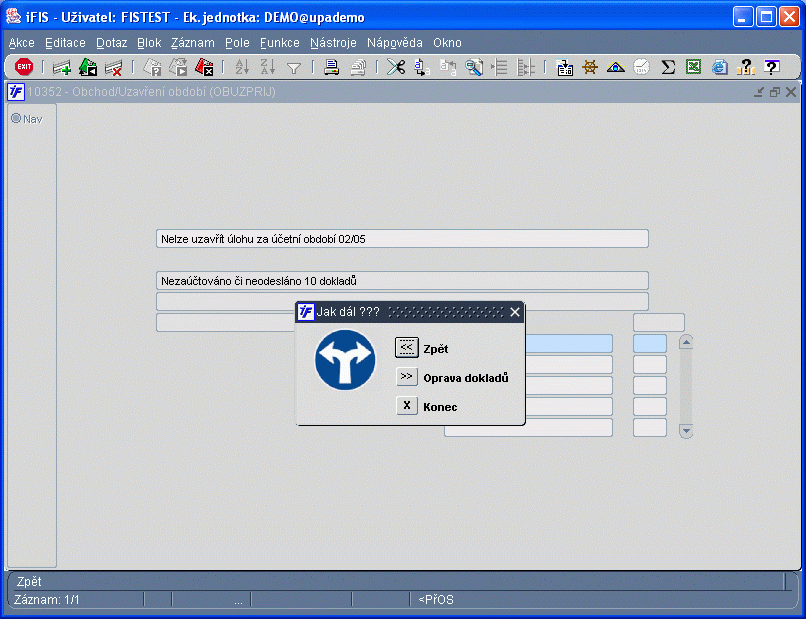Click field showing Nezaúčtováno či neodesláno 10 dokladů
The image size is (806, 619).
click(x=402, y=281)
